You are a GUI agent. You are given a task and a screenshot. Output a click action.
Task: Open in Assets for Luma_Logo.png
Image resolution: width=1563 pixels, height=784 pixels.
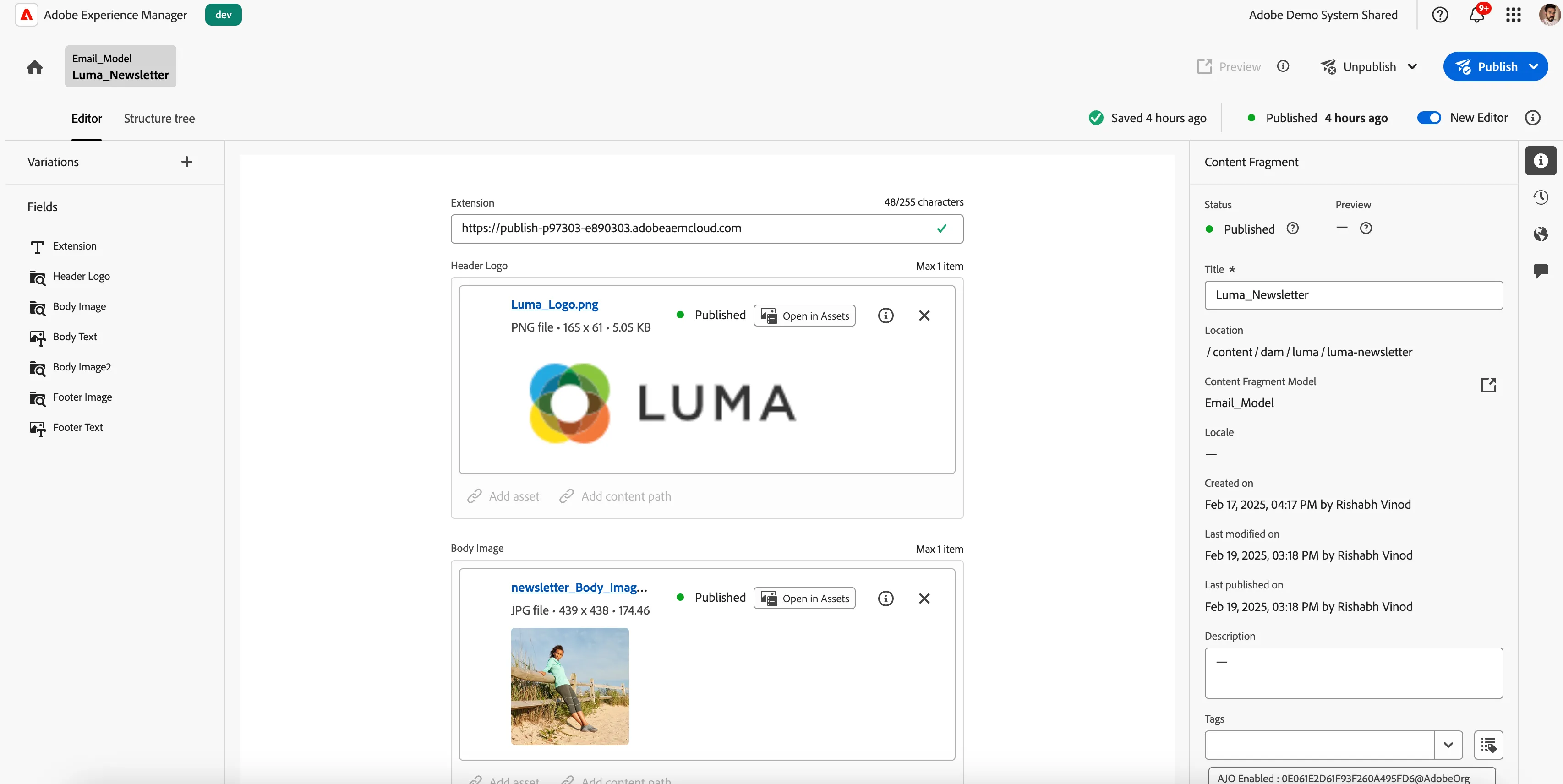(x=804, y=316)
